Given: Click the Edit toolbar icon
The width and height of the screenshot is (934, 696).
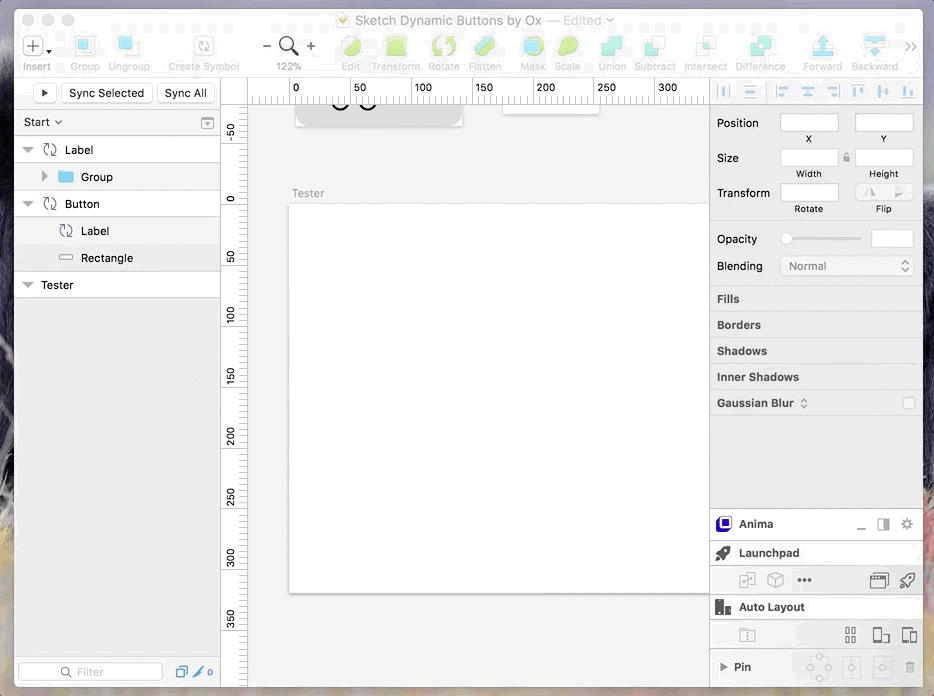Looking at the screenshot, I should 351,46.
